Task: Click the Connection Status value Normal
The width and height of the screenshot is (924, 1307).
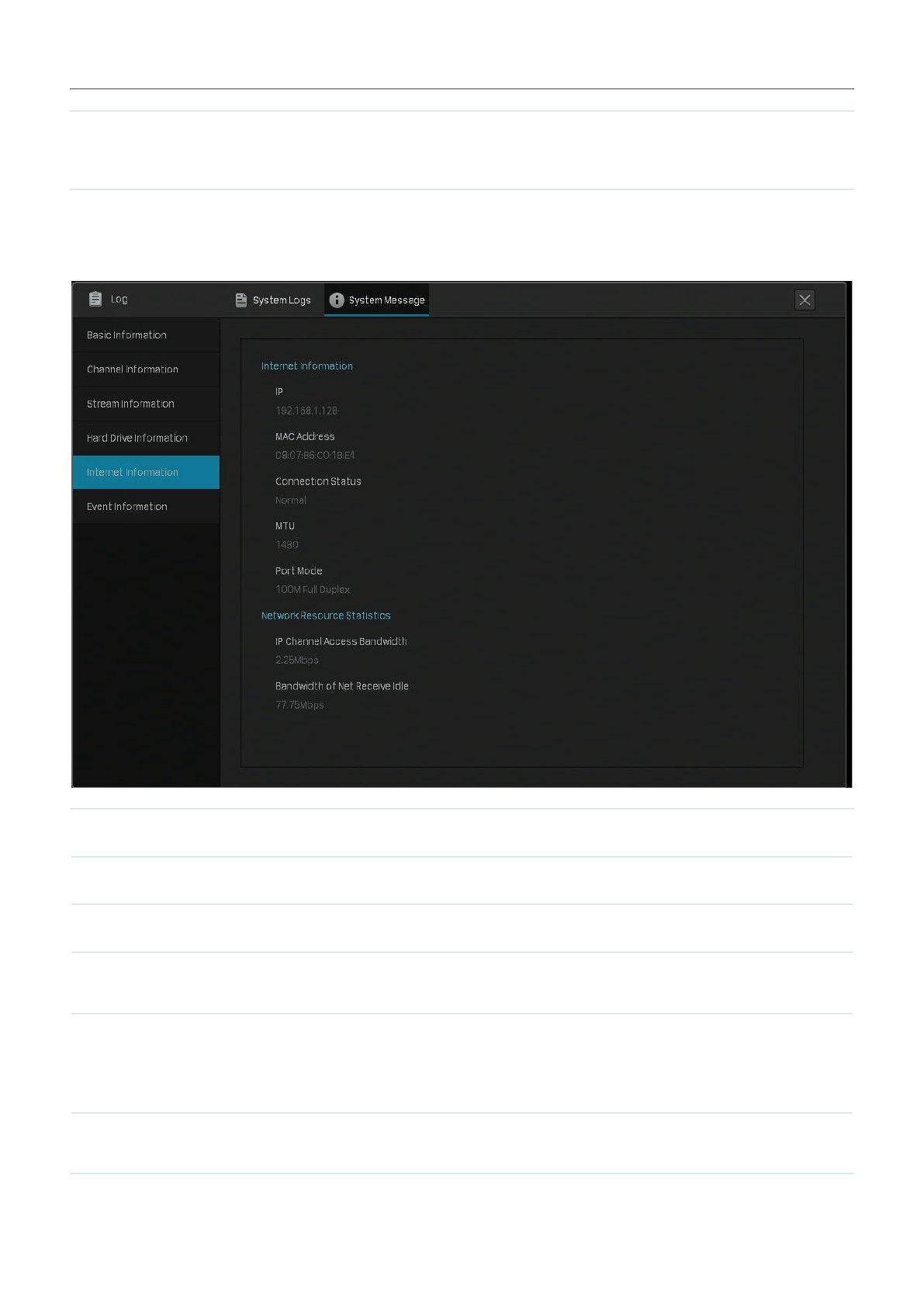Action: [x=290, y=501]
